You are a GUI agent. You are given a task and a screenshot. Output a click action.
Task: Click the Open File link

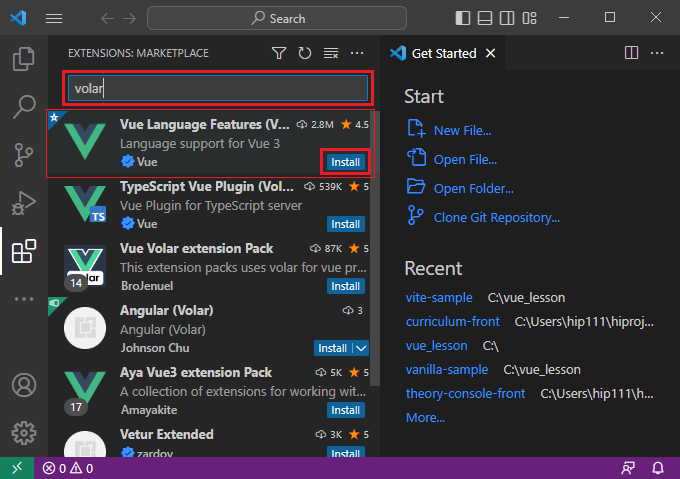(x=465, y=160)
